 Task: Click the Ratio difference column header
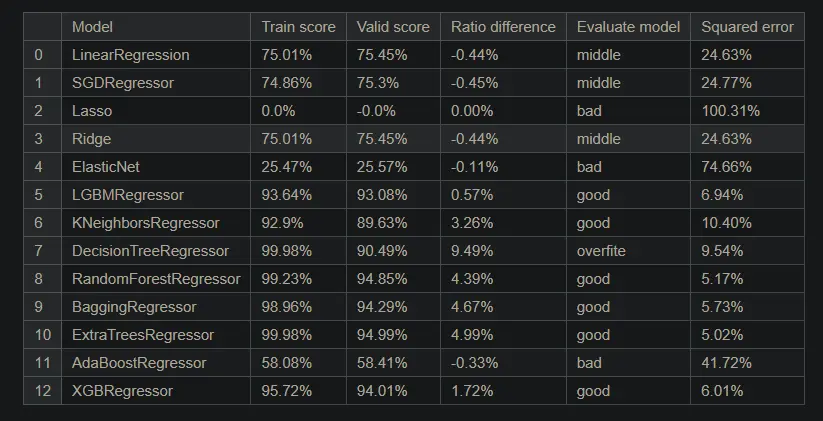[x=503, y=27]
